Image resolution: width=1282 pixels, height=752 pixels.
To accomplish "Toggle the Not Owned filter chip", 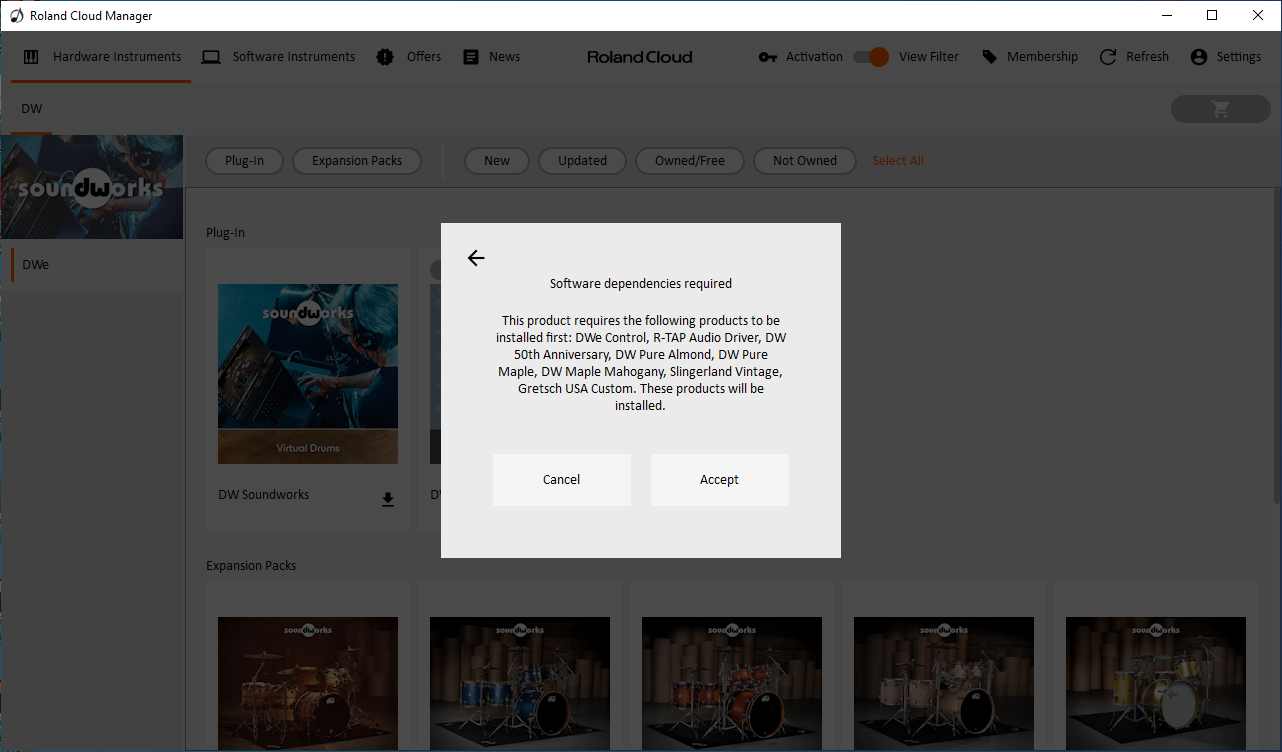I will (x=805, y=161).
